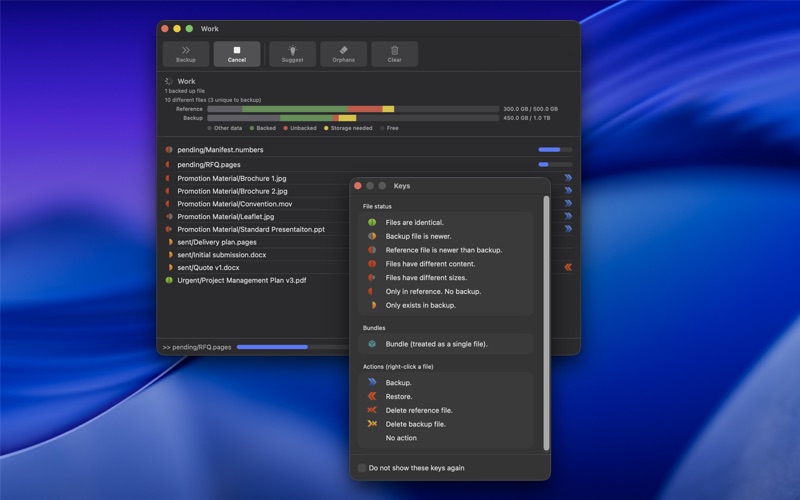
Task: Select sent/Initial submission.docx row
Action: tap(255, 255)
